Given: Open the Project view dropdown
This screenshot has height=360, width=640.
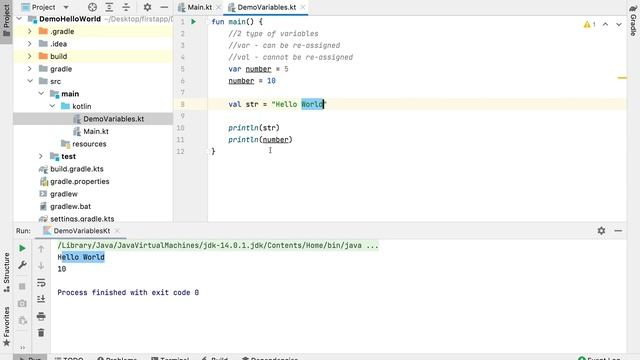Looking at the screenshot, I should click(x=66, y=7).
